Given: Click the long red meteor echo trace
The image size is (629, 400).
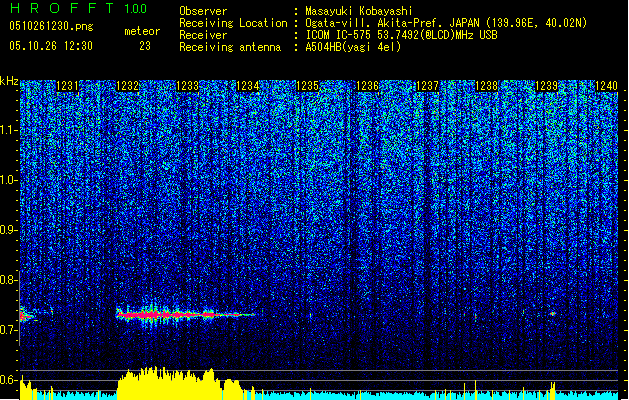Looking at the screenshot, I should 185,315.
